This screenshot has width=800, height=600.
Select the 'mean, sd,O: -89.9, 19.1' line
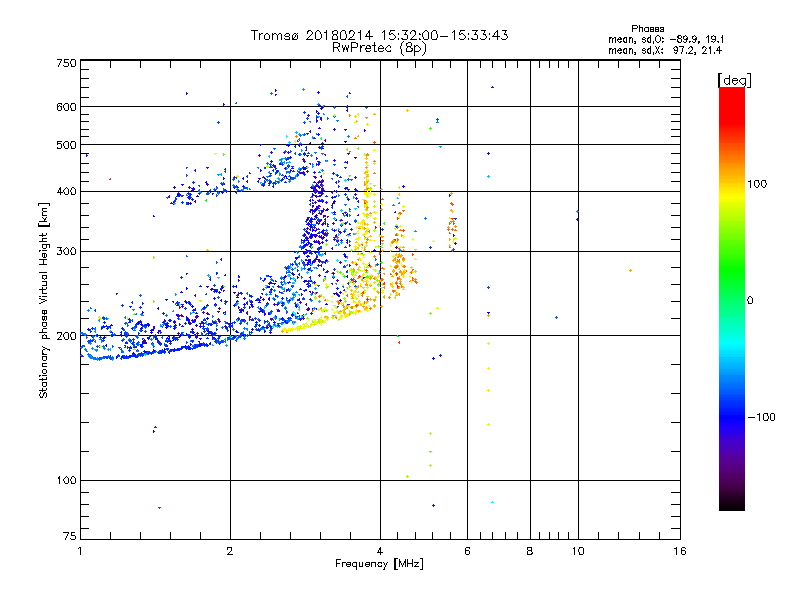pyautogui.click(x=666, y=39)
